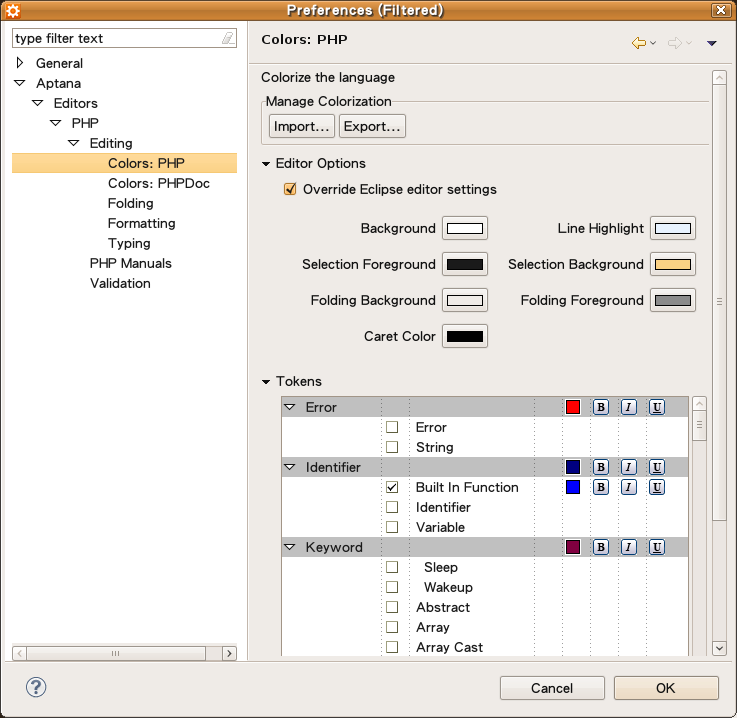Screen dimensions: 737x718
Task: Collapse the Identifier token group
Action: pyautogui.click(x=290, y=467)
